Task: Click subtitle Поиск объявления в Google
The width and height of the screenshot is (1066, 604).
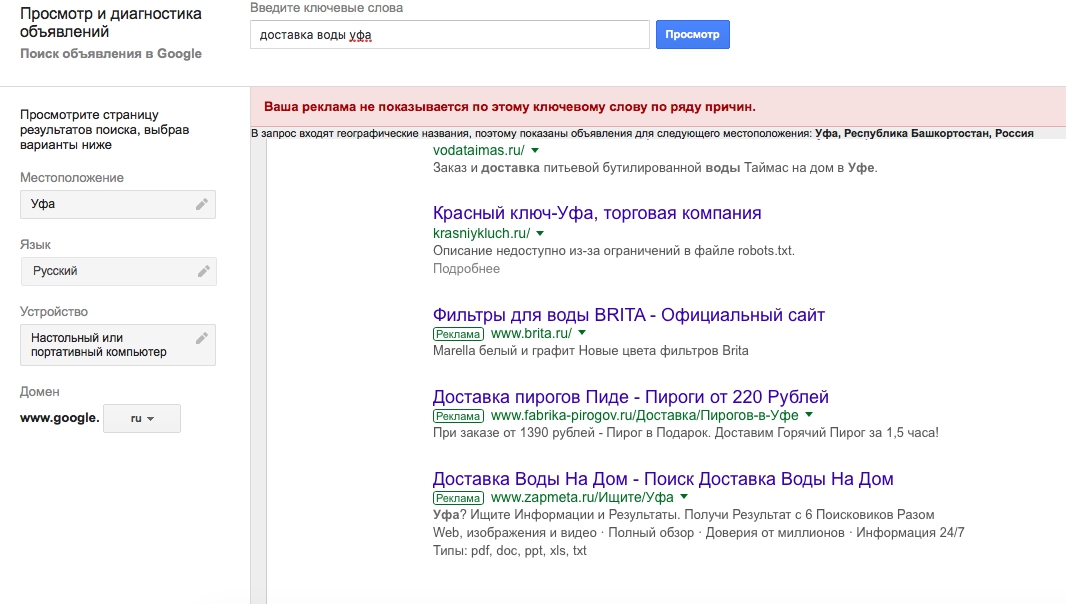Action: (x=111, y=54)
